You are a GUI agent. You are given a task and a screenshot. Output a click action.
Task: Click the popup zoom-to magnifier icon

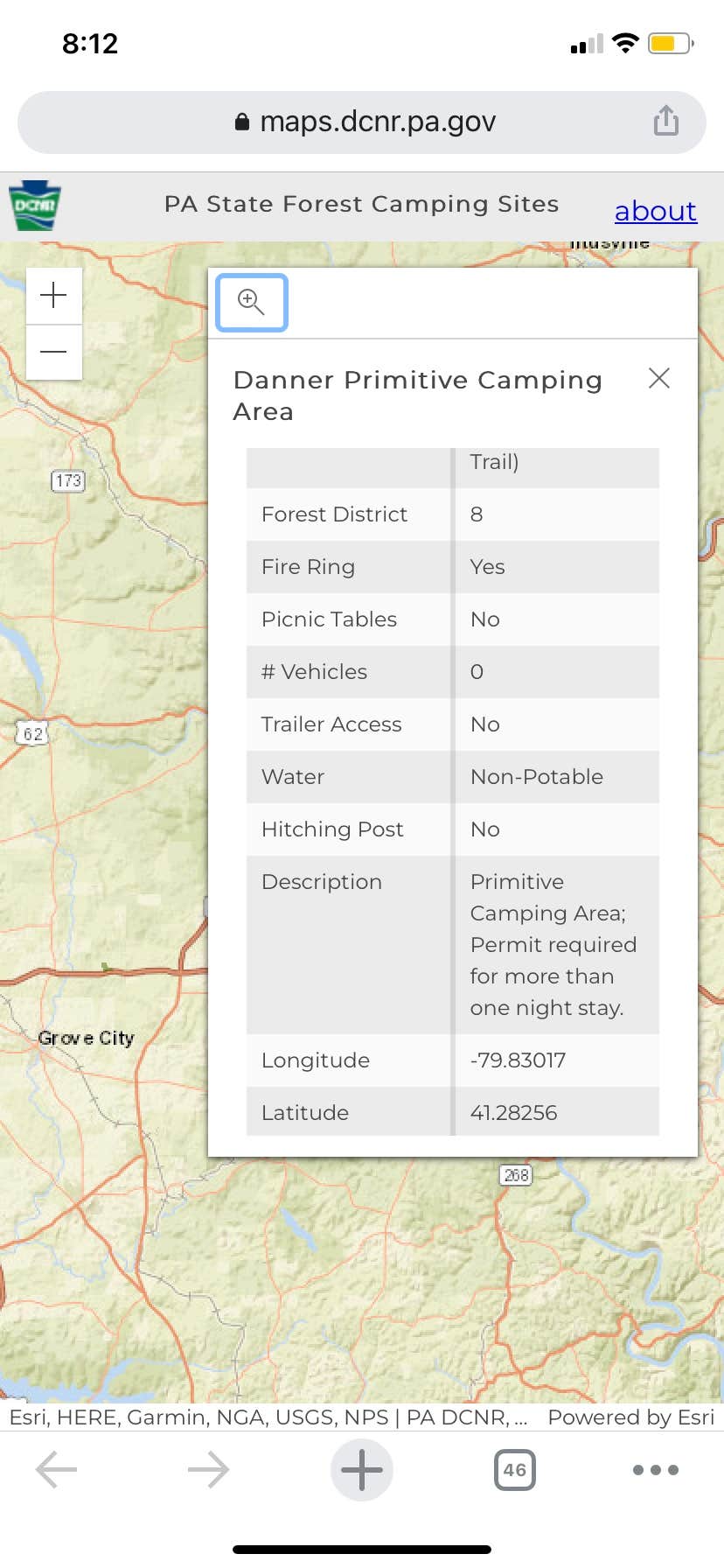252,303
